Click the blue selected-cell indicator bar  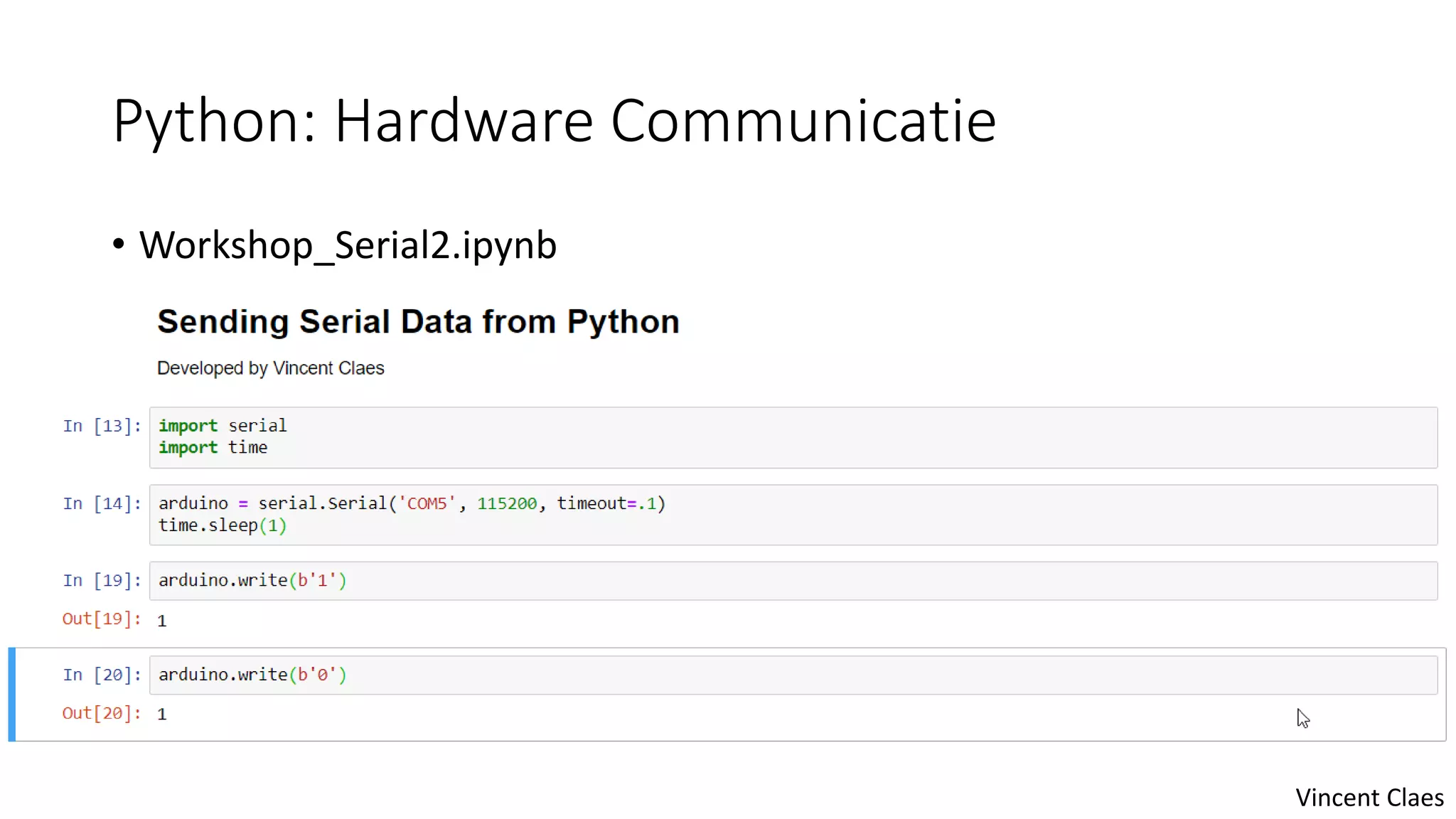tap(12, 694)
